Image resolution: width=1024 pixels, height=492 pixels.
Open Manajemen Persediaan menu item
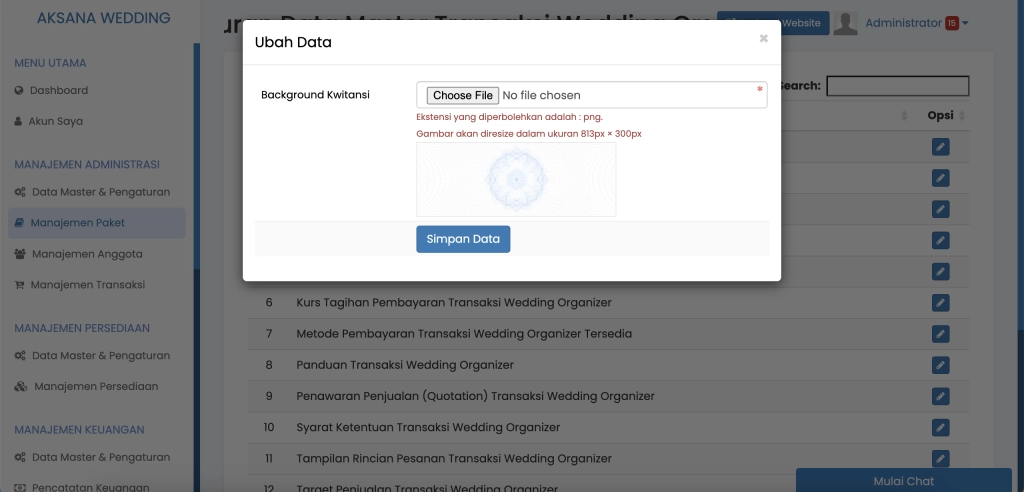pos(96,387)
